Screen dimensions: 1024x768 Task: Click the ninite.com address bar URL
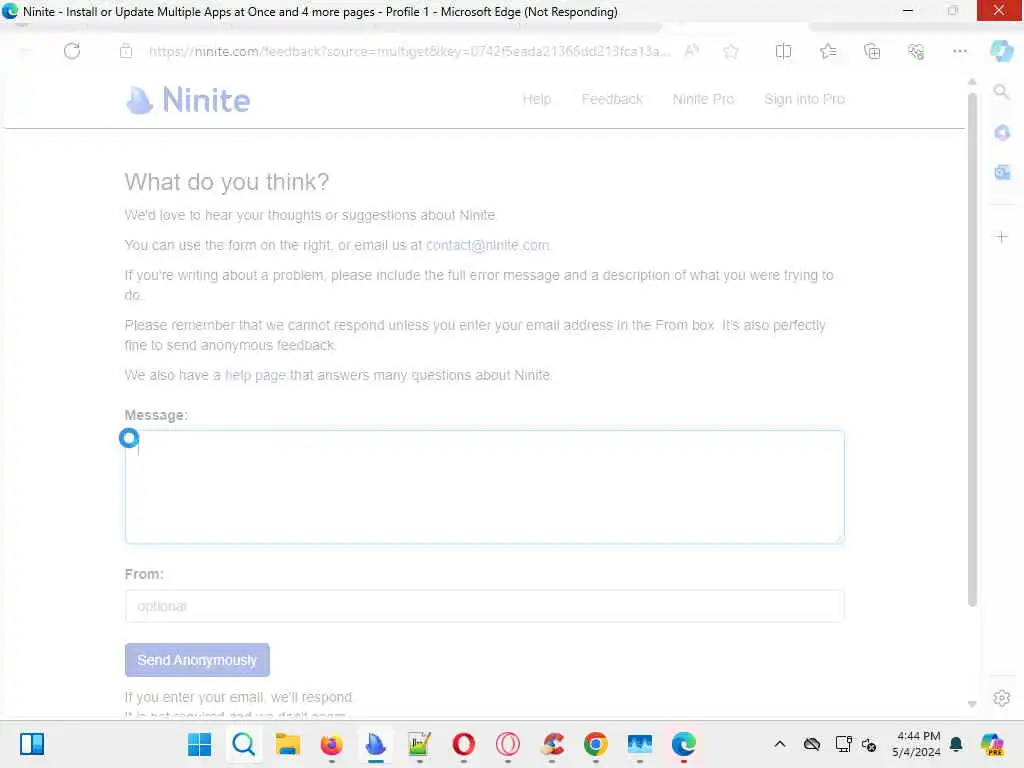[x=408, y=51]
